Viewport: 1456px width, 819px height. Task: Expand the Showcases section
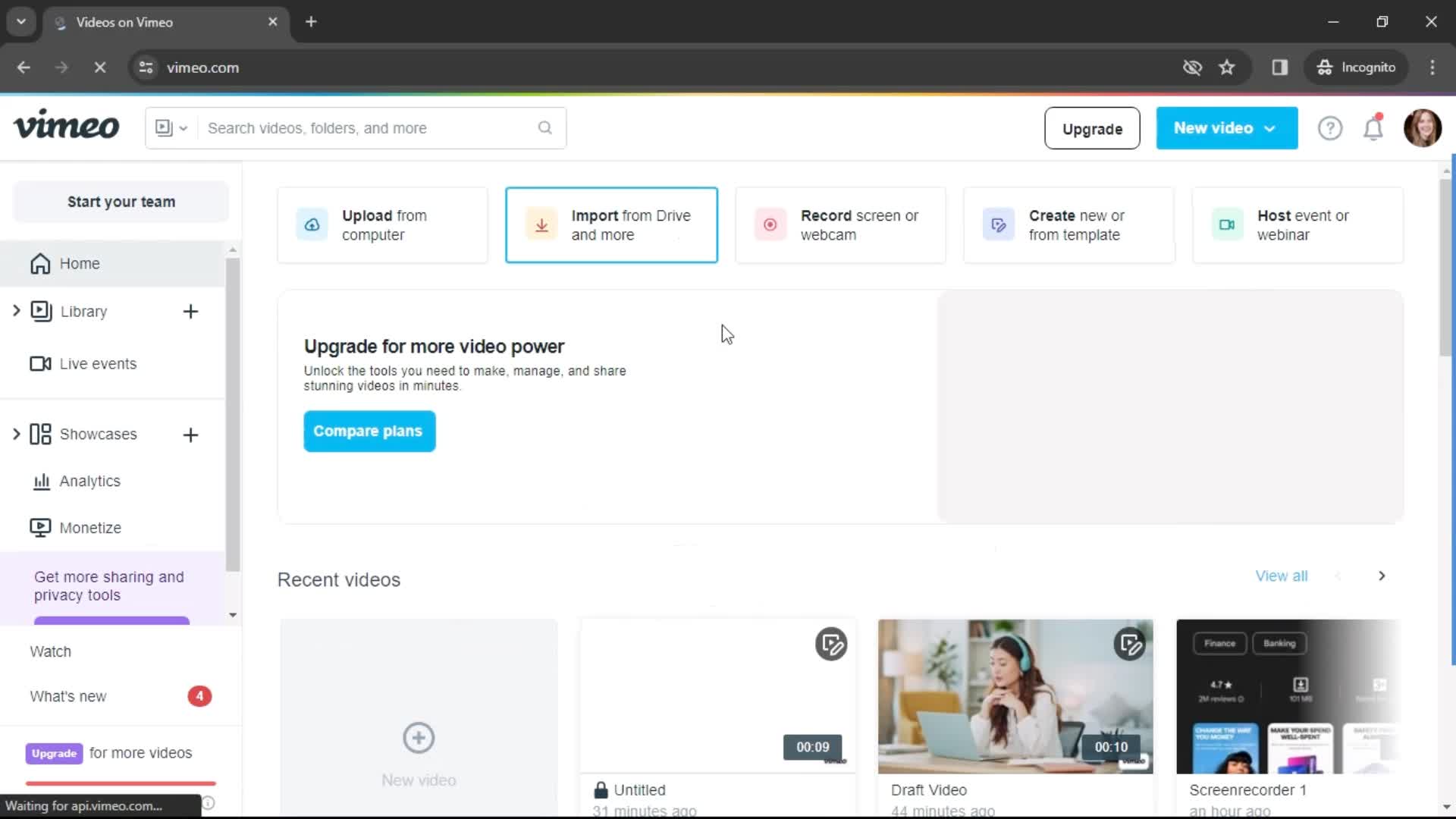pyautogui.click(x=15, y=434)
